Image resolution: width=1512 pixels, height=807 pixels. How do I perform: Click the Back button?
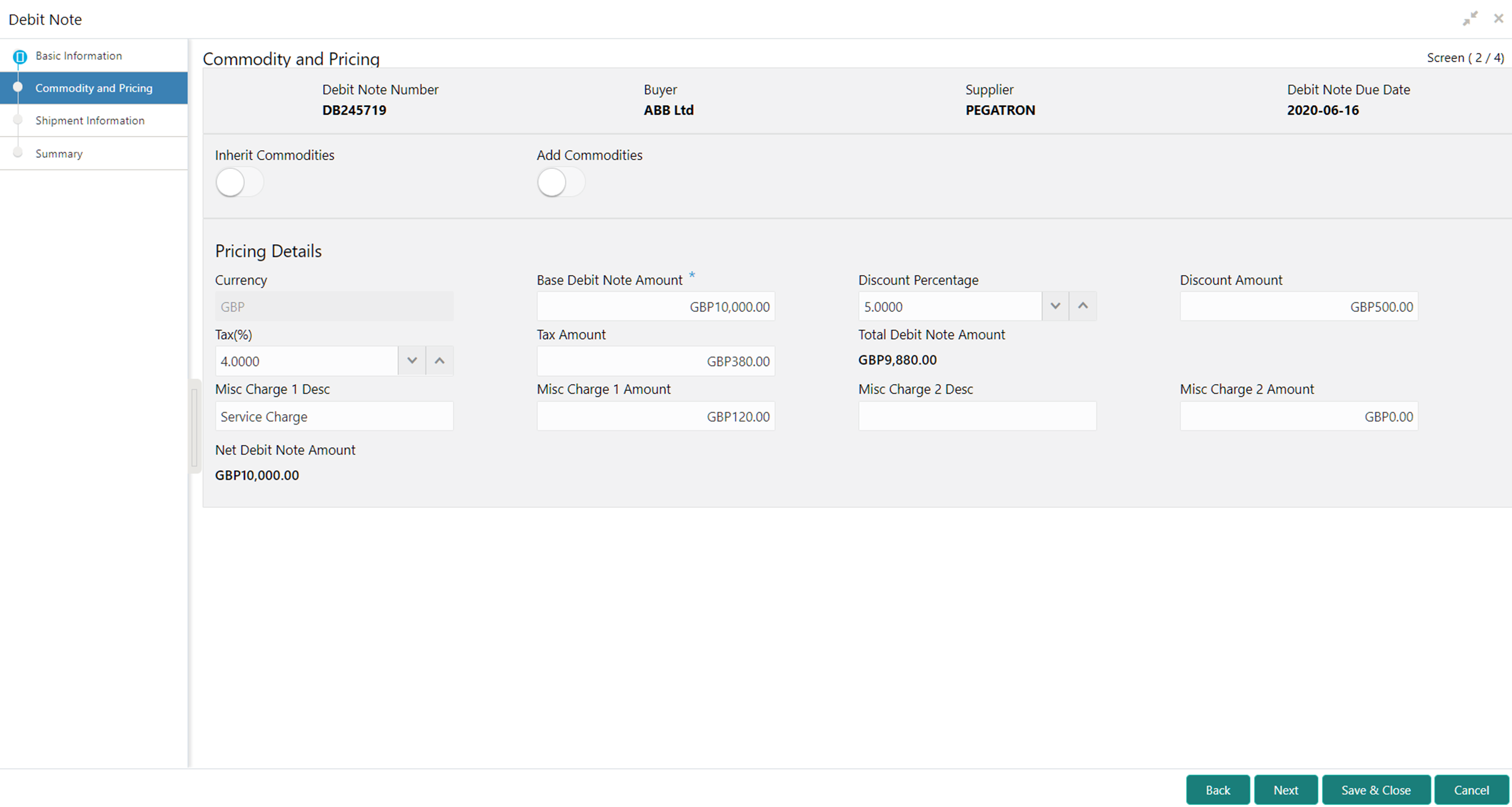click(x=1217, y=790)
